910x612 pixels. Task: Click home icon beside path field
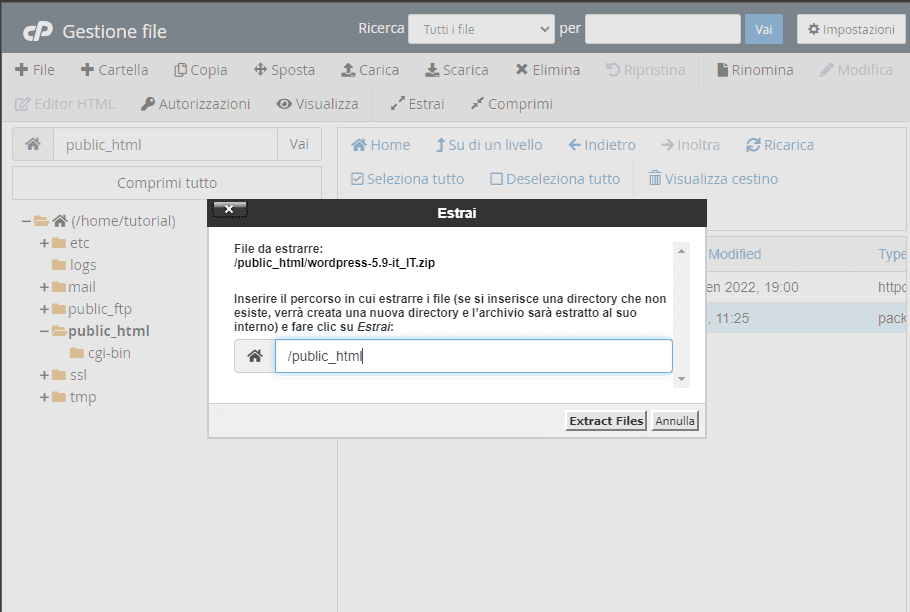coord(33,144)
